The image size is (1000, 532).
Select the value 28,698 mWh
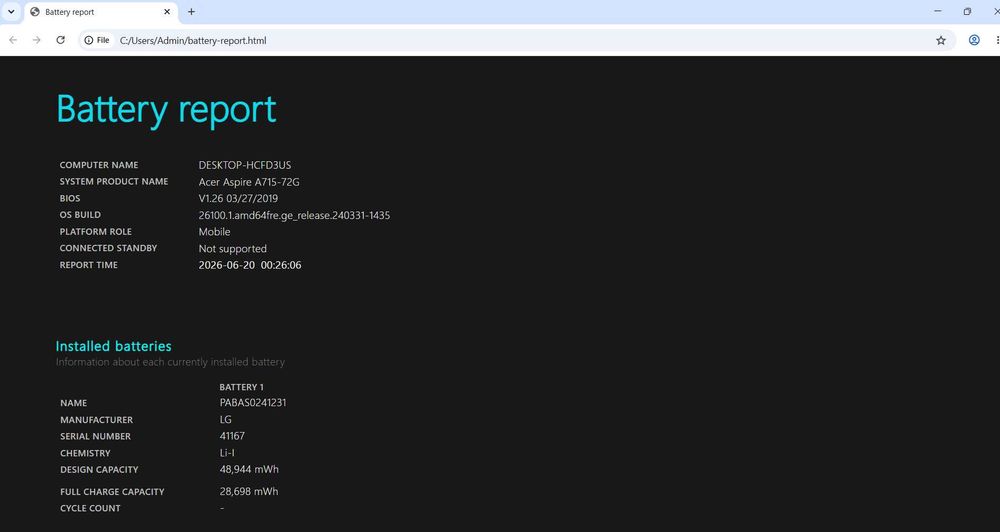(249, 492)
